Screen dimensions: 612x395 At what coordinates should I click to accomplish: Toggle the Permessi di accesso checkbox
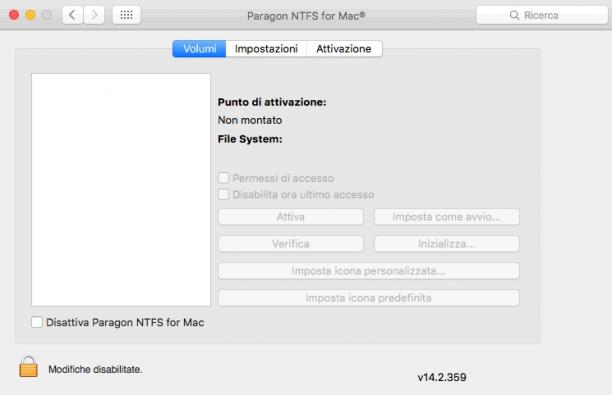click(223, 178)
